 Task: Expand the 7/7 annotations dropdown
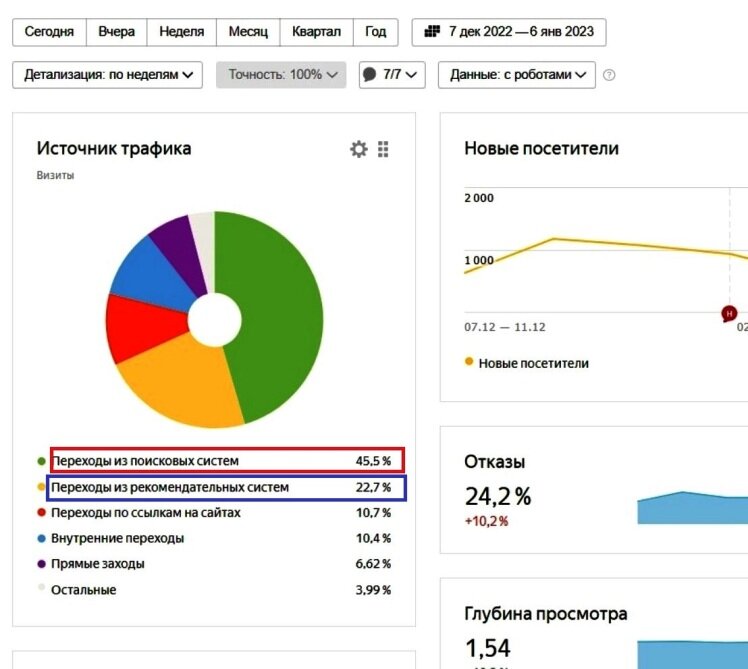[x=392, y=75]
